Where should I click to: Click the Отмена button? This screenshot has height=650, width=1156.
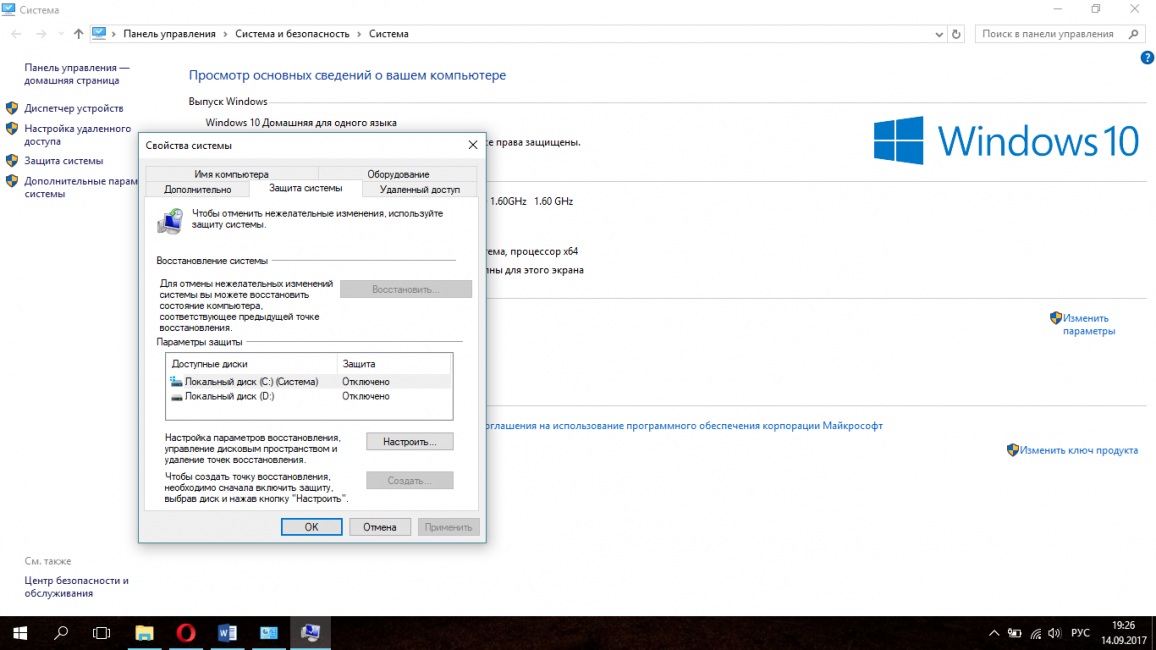[x=380, y=527]
